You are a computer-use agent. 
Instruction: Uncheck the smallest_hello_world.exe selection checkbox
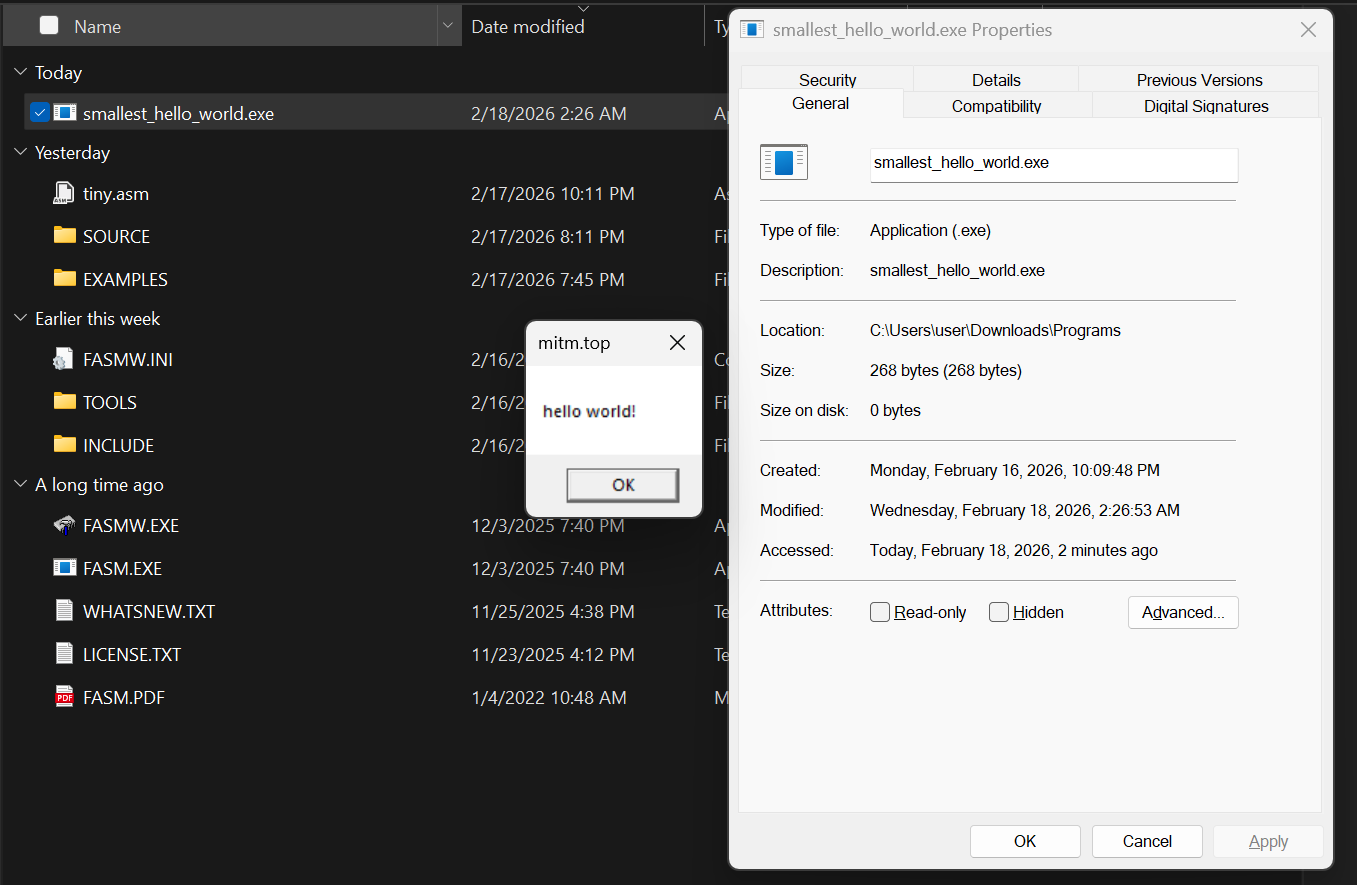pos(39,113)
